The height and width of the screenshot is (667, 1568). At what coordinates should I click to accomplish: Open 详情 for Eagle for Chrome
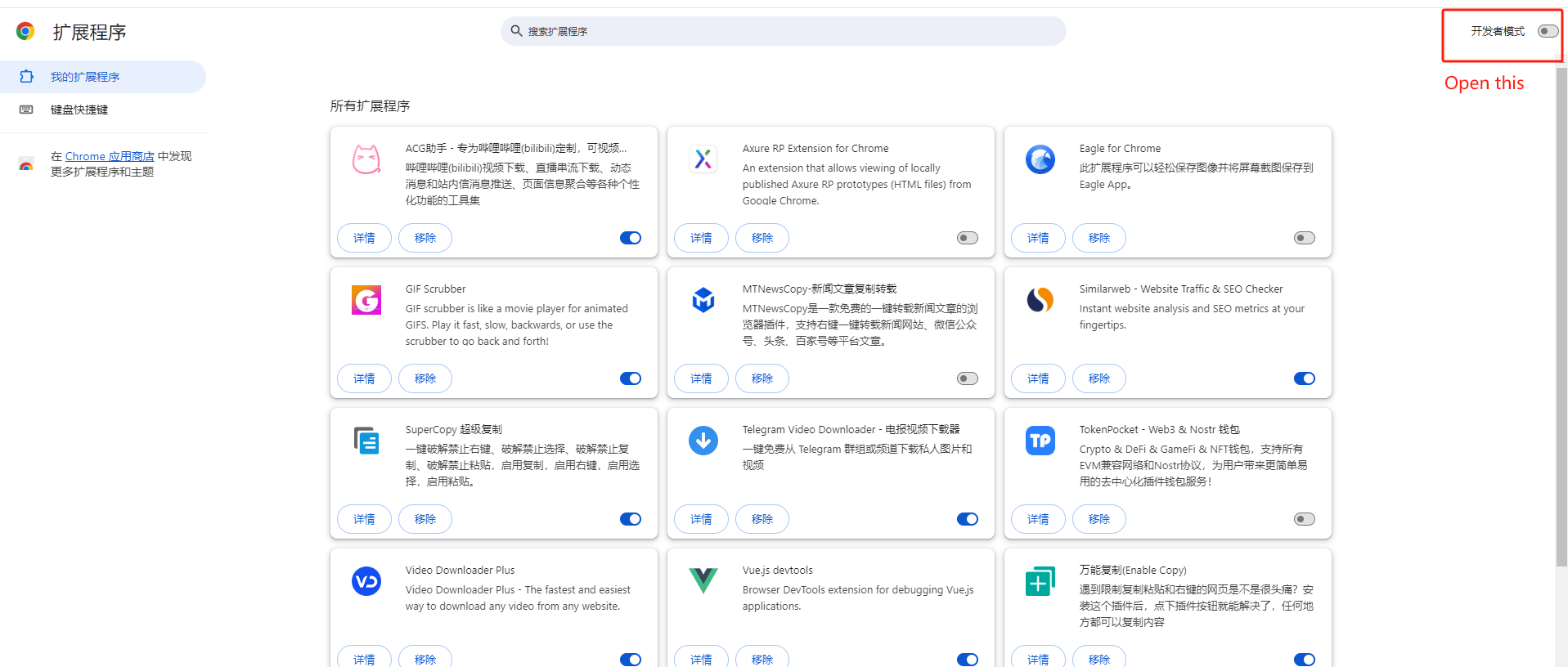click(1038, 238)
